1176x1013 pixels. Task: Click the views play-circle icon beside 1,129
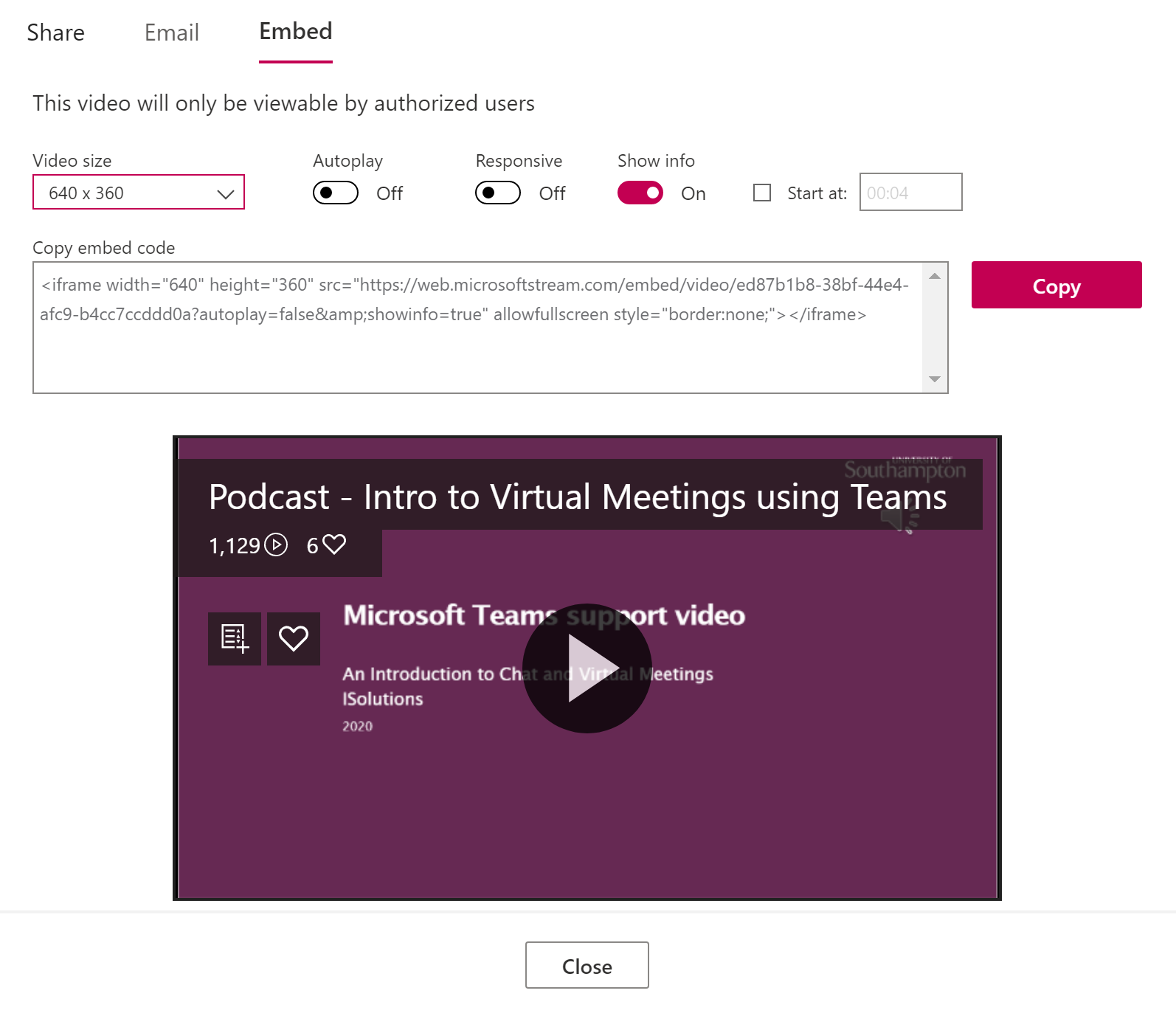(x=276, y=544)
